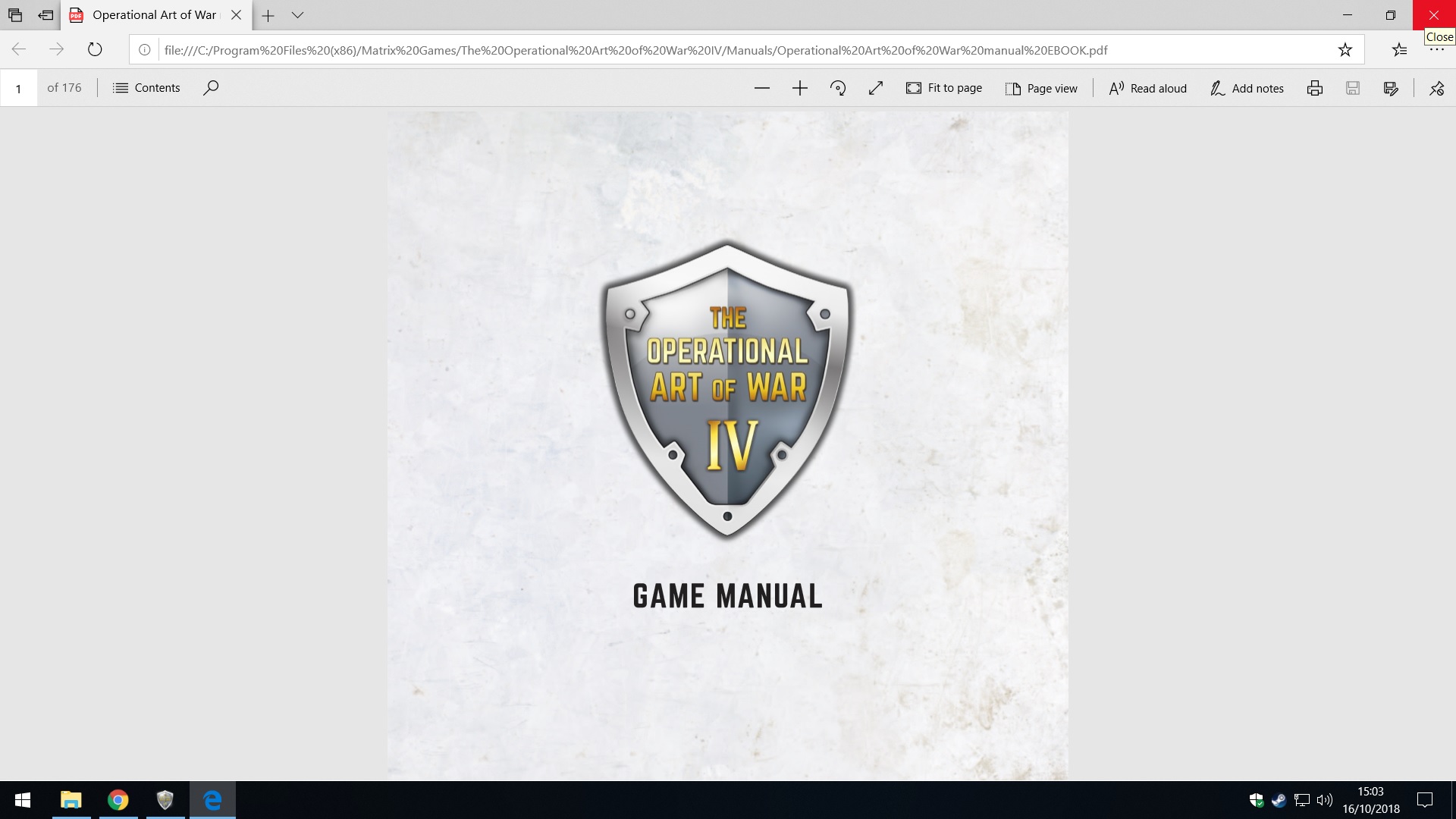
Task: Minimize the Edge window
Action: [x=1348, y=15]
